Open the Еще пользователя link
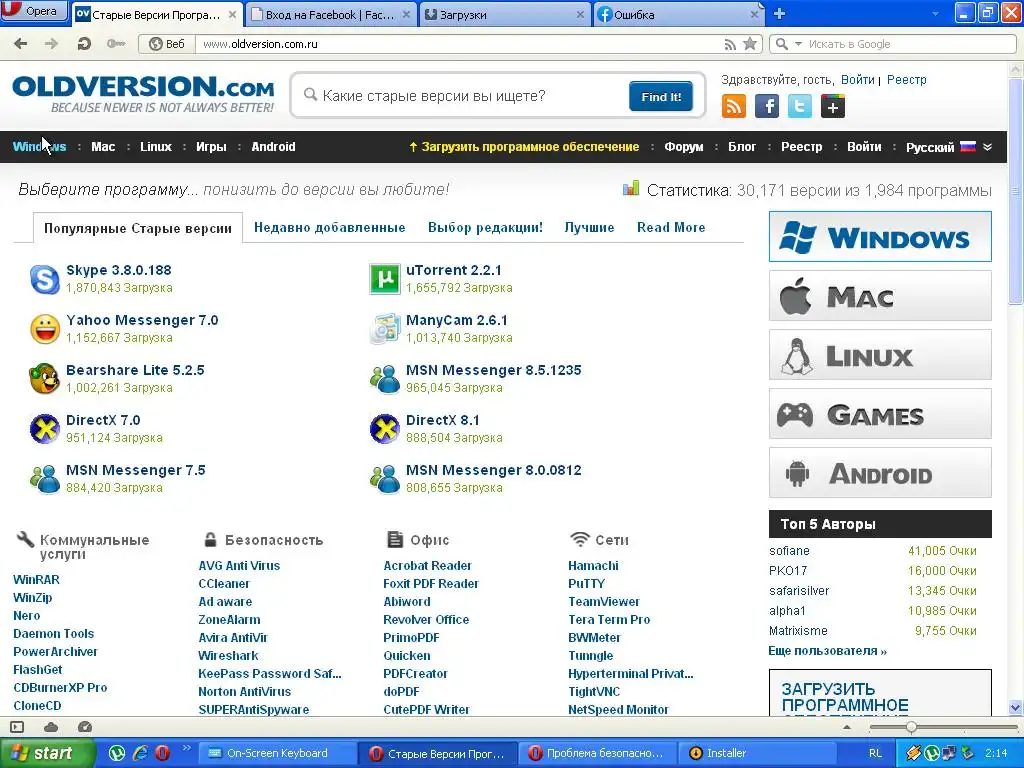 (827, 650)
